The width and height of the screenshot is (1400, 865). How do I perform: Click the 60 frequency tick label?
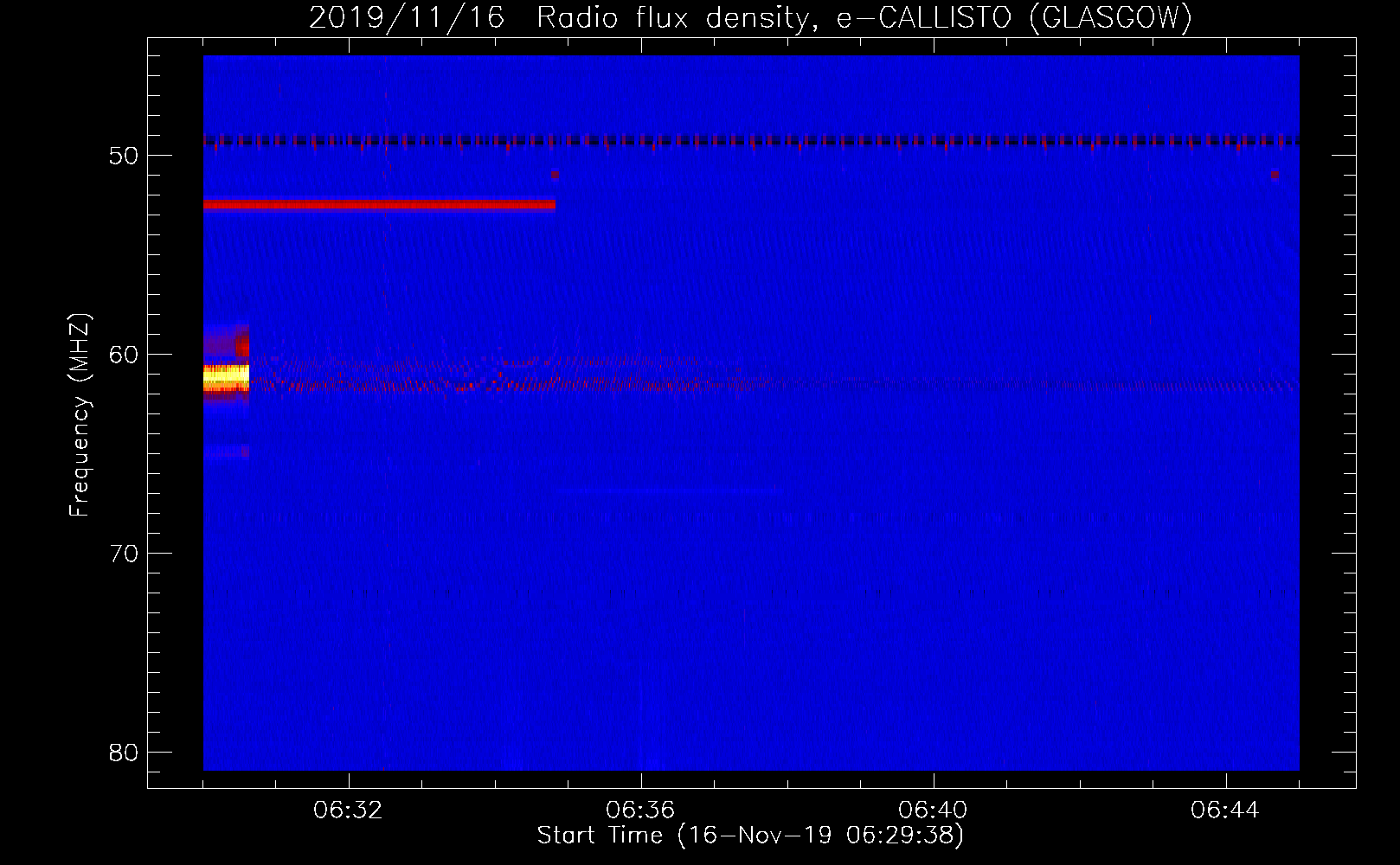(124, 355)
